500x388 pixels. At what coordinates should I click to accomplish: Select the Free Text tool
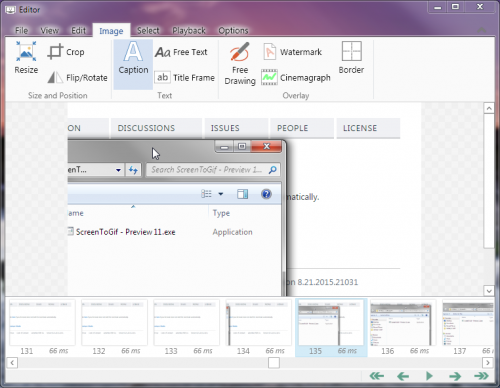point(181,52)
